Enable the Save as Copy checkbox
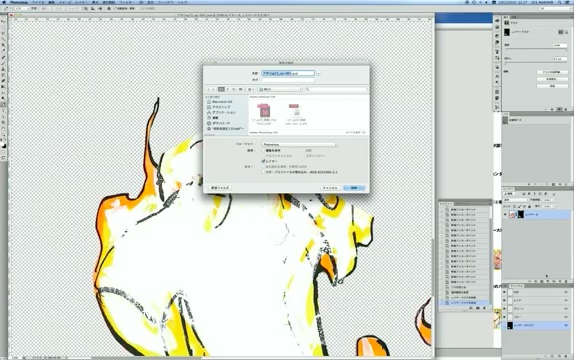The height and width of the screenshot is (360, 574). click(x=264, y=151)
